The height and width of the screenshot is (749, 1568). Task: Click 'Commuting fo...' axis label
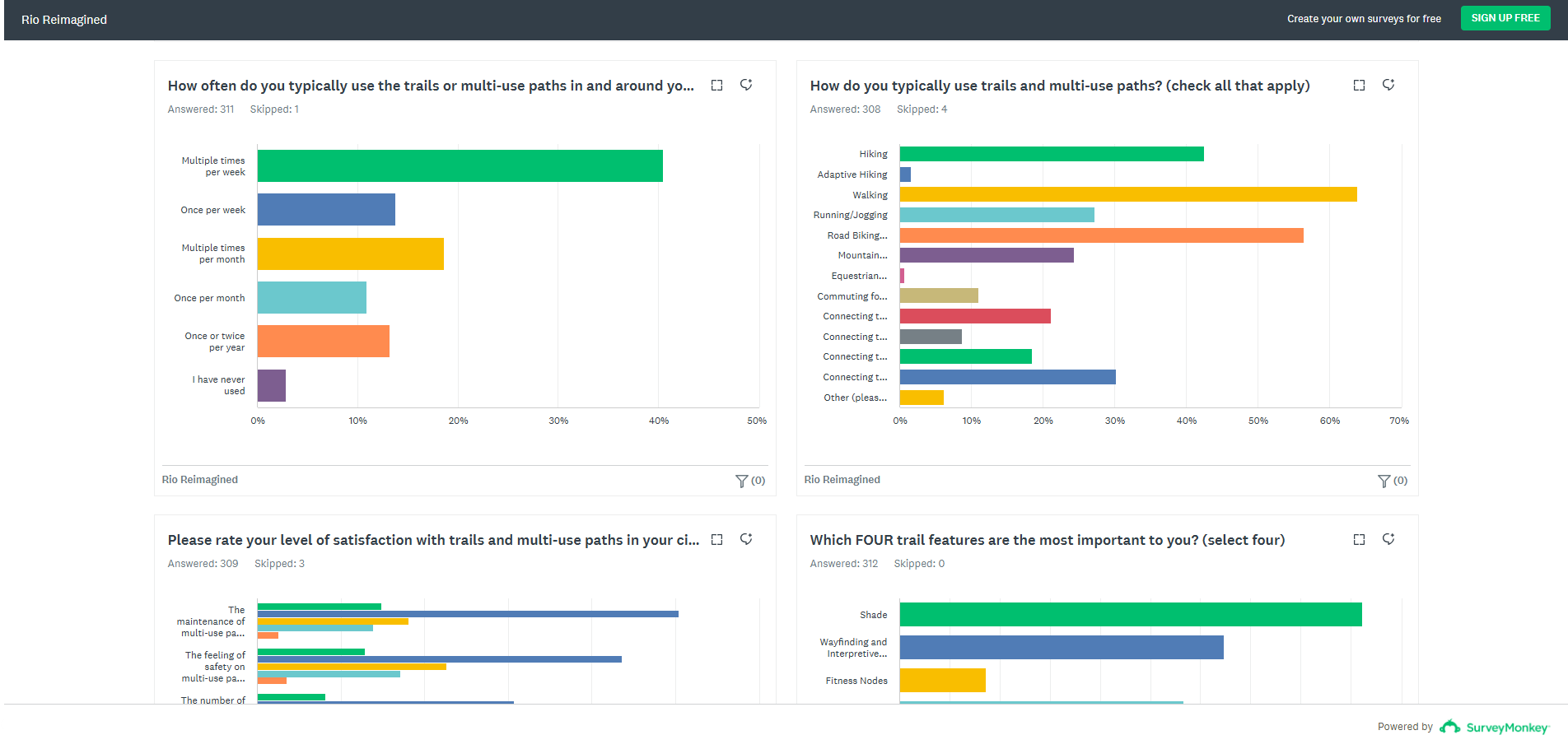point(852,296)
